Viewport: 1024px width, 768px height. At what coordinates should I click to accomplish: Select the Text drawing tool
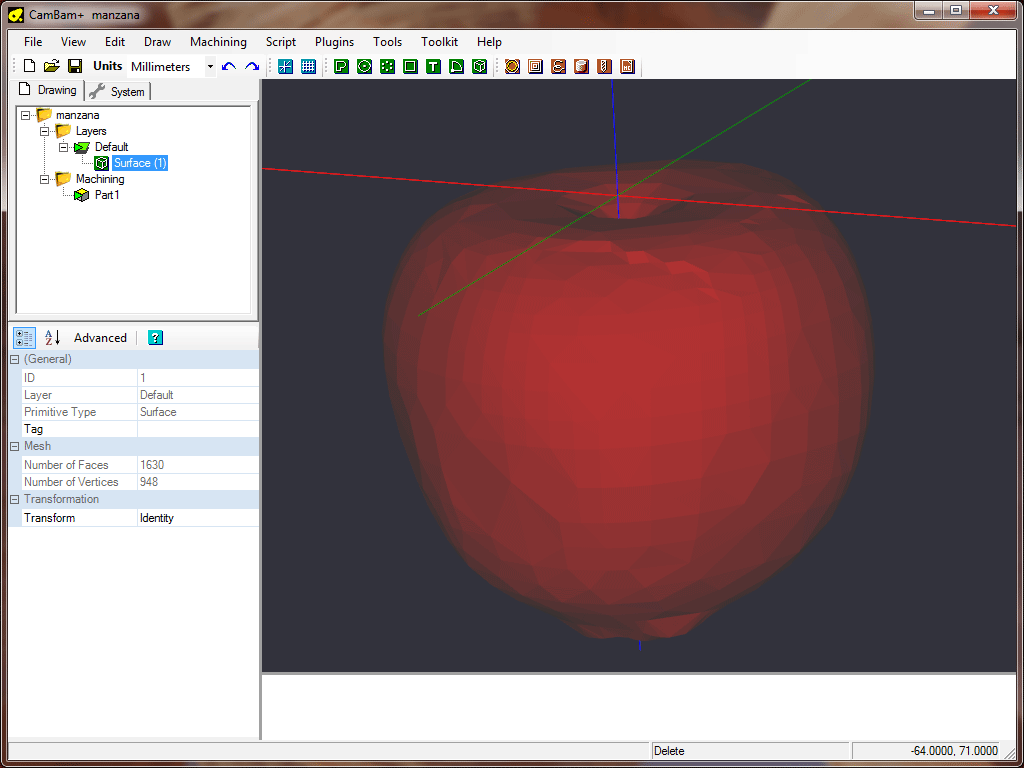[x=433, y=67]
